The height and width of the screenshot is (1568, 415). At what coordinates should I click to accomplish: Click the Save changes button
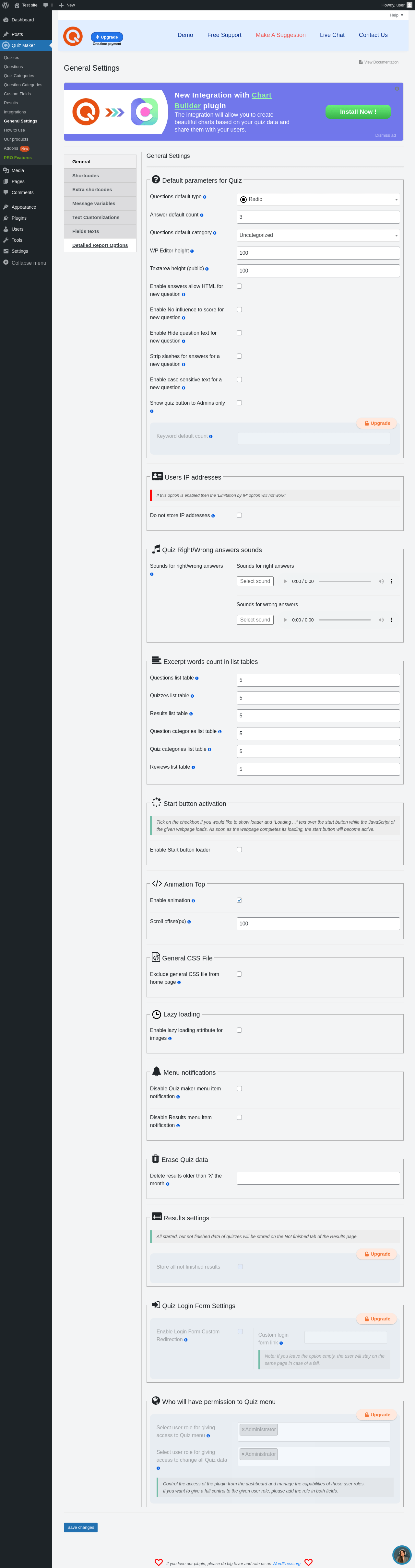(80, 1527)
